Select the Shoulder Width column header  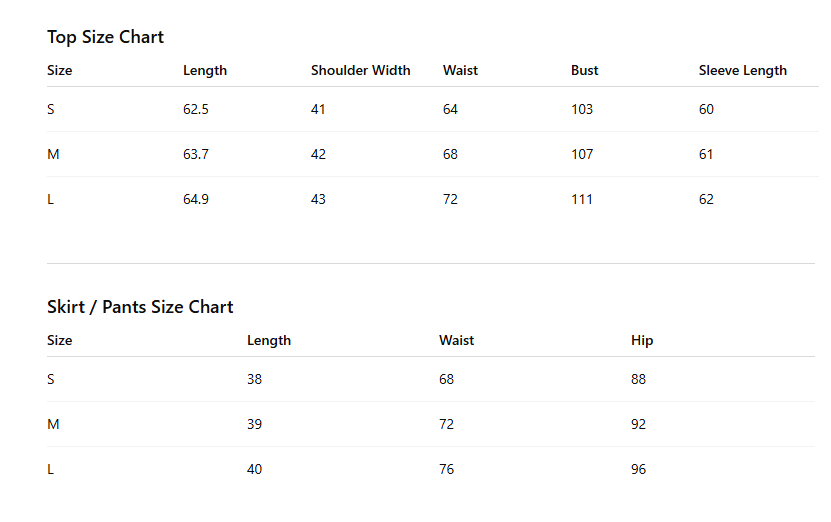tap(360, 70)
